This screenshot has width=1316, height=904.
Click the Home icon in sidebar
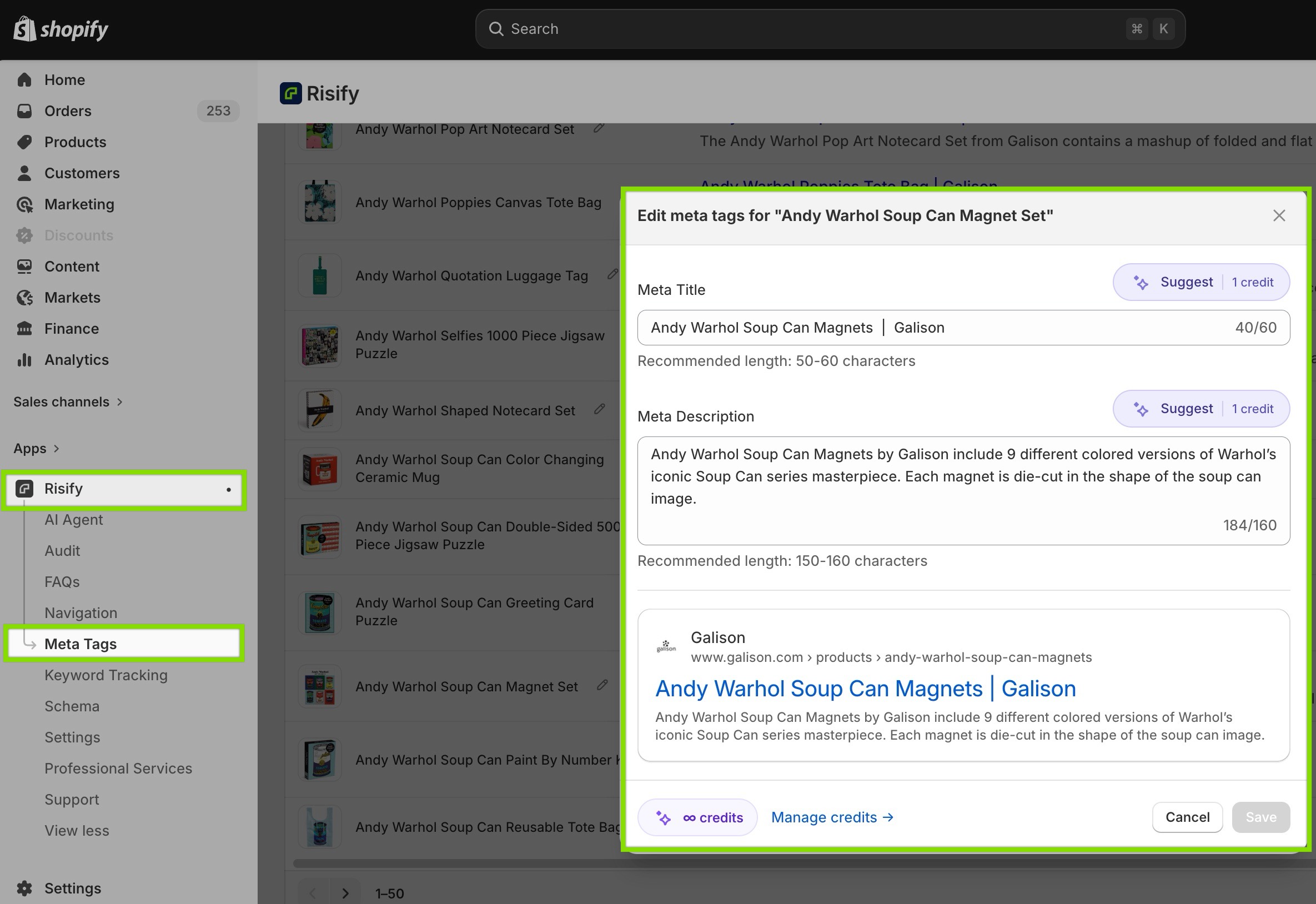point(24,80)
